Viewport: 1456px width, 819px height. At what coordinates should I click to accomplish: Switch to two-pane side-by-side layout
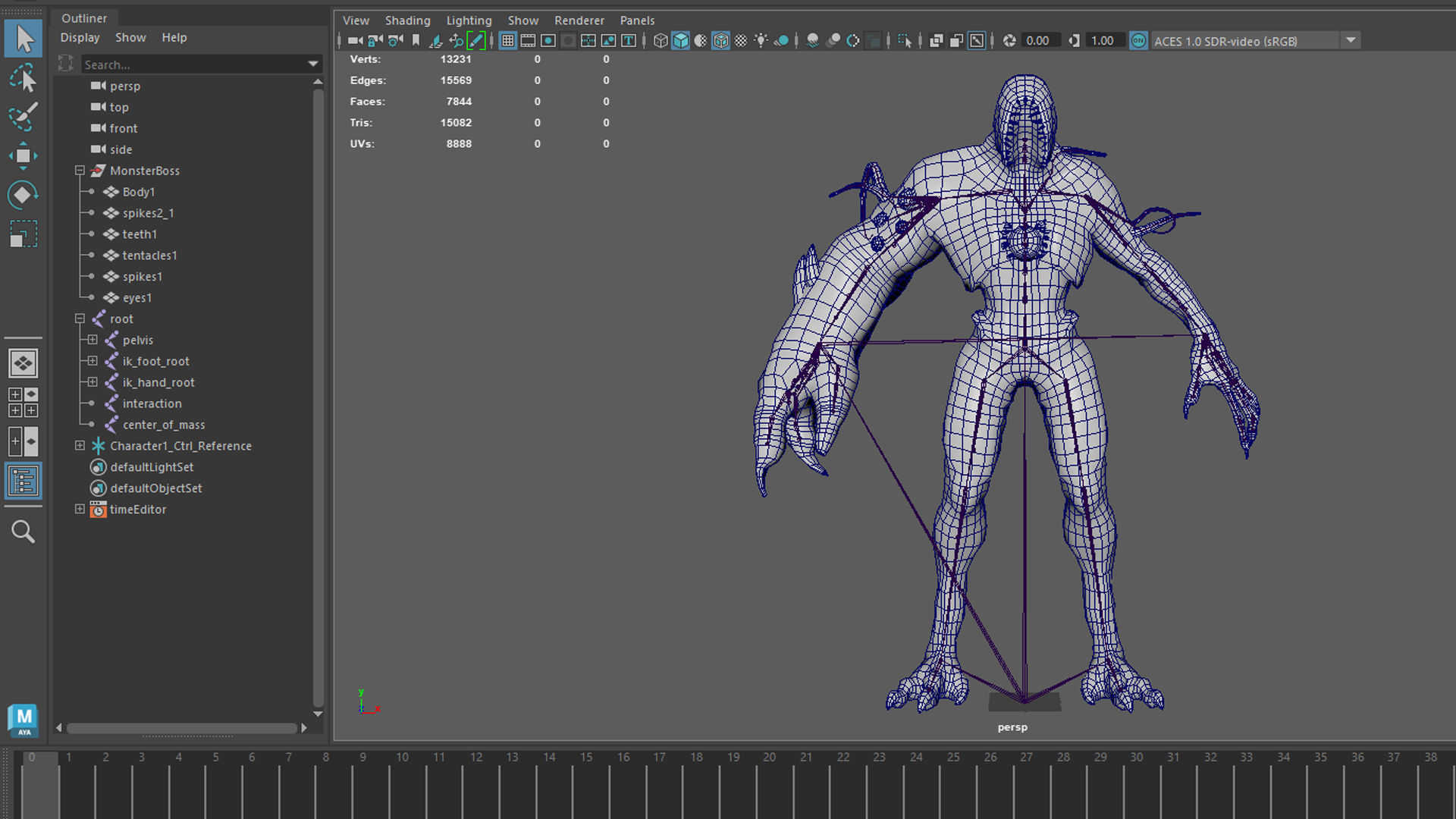tap(24, 441)
